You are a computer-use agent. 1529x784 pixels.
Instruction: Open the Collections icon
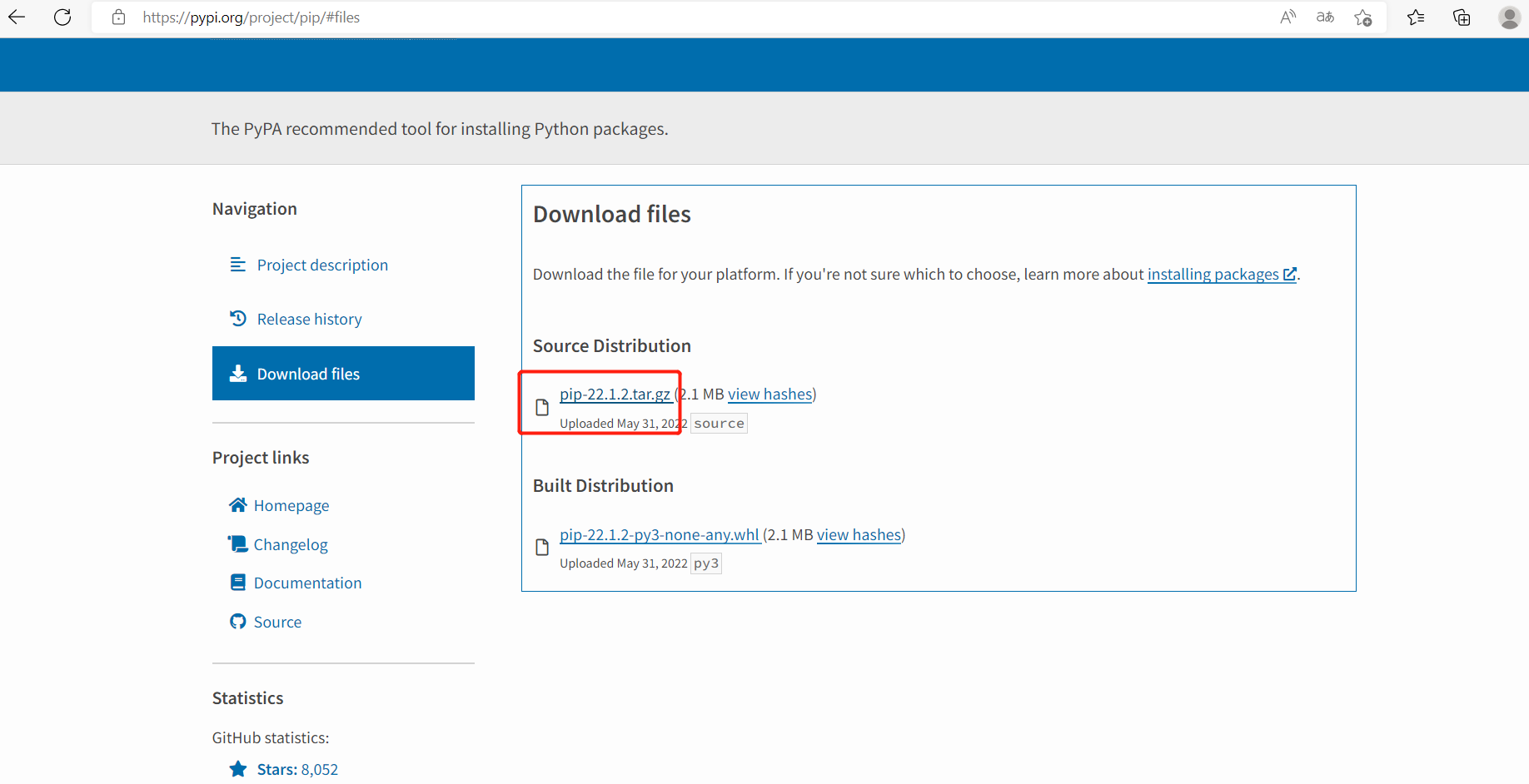[x=1462, y=17]
